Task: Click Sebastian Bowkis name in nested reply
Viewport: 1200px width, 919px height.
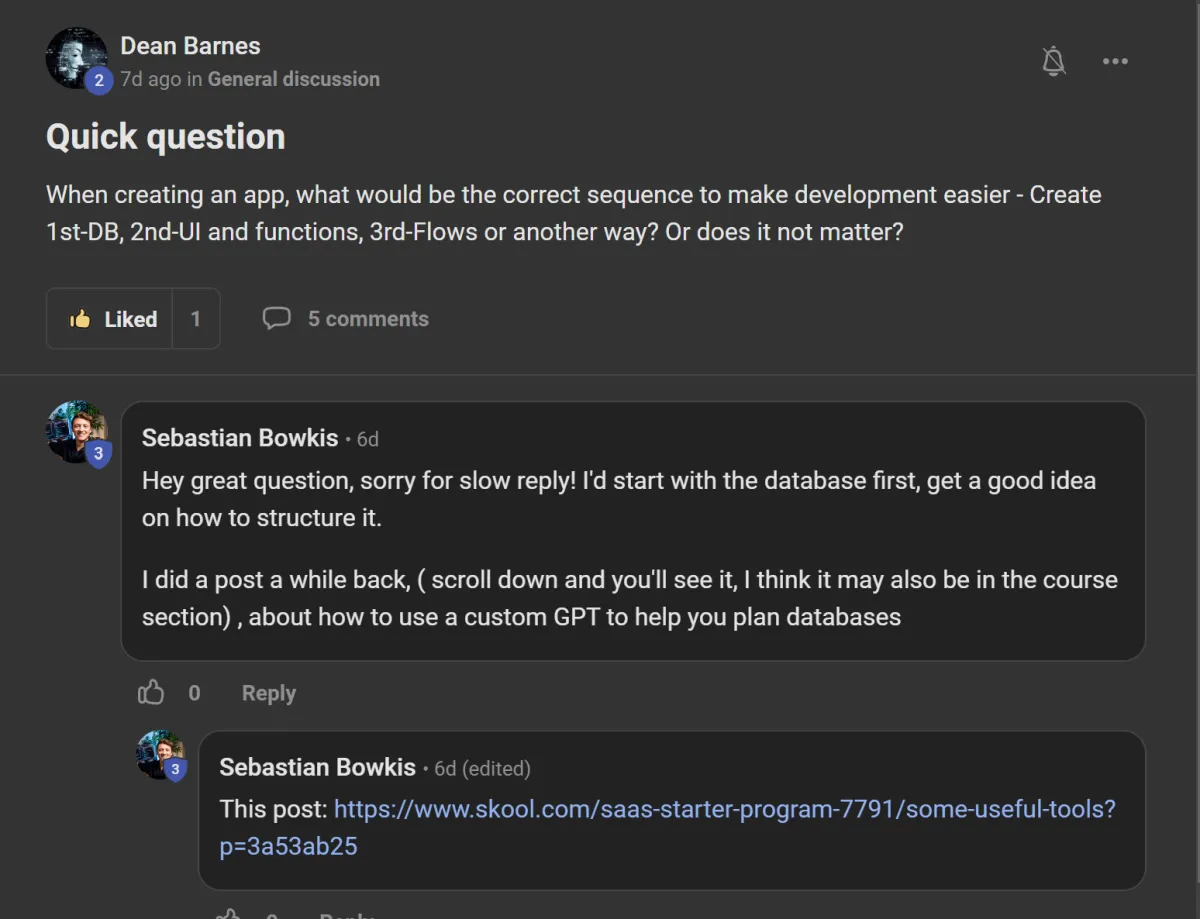Action: point(318,767)
